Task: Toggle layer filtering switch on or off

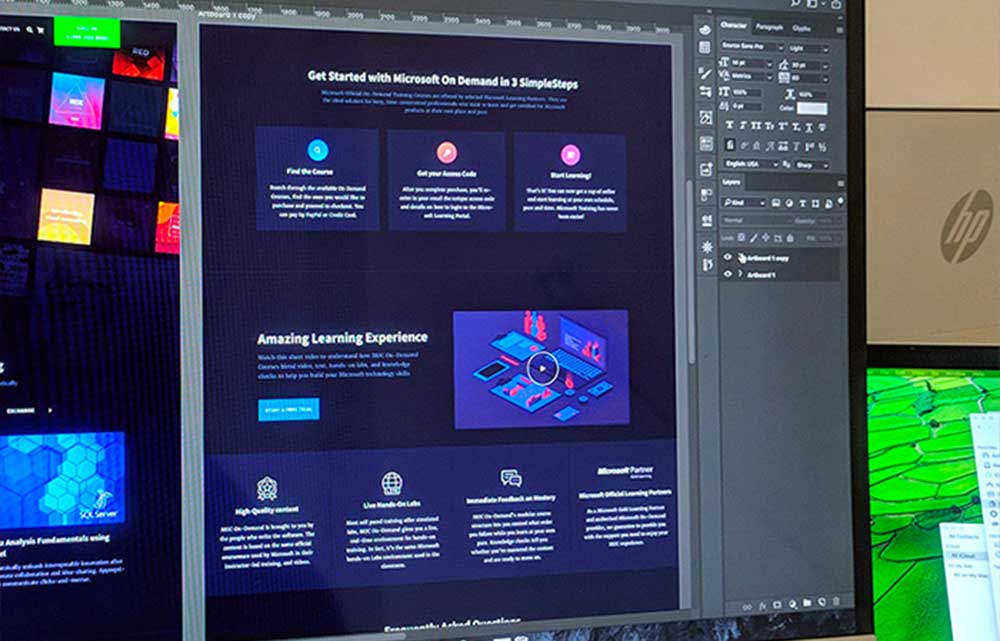Action: (841, 200)
